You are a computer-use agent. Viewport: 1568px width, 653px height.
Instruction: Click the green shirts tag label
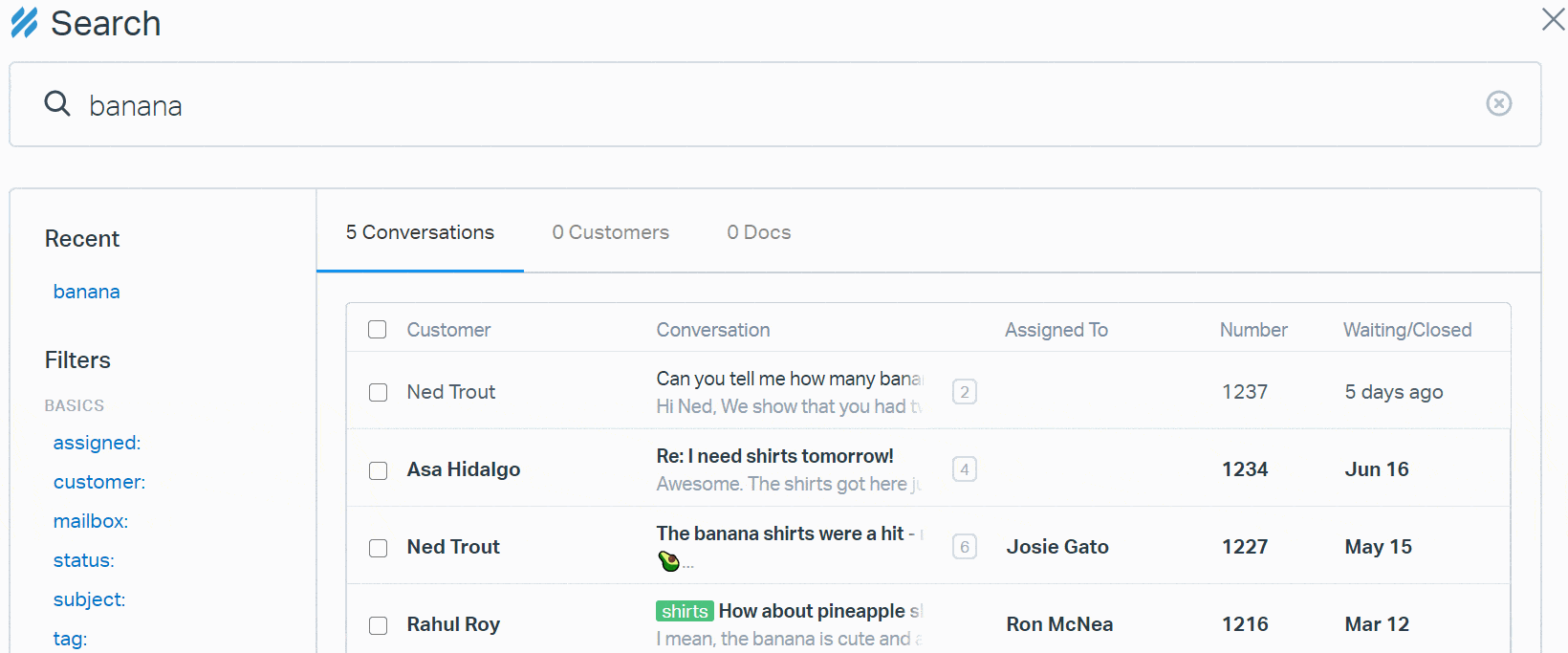click(x=685, y=611)
